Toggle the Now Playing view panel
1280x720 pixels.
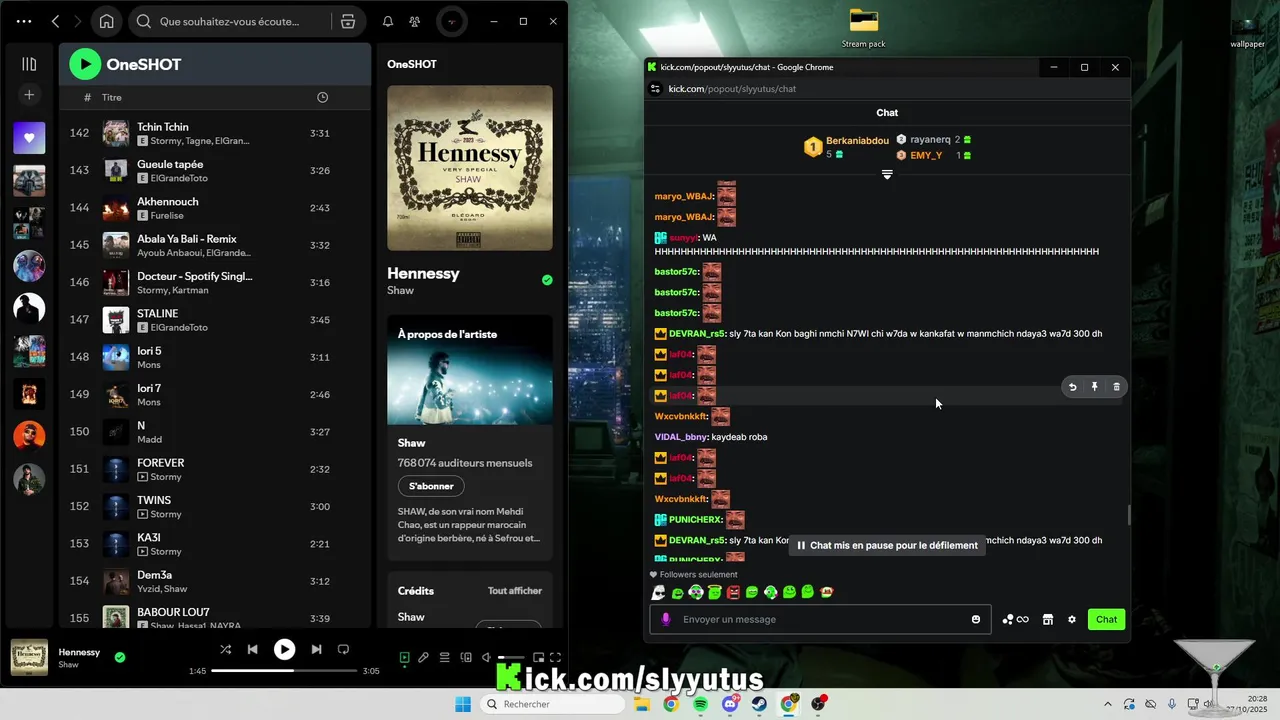(x=404, y=657)
